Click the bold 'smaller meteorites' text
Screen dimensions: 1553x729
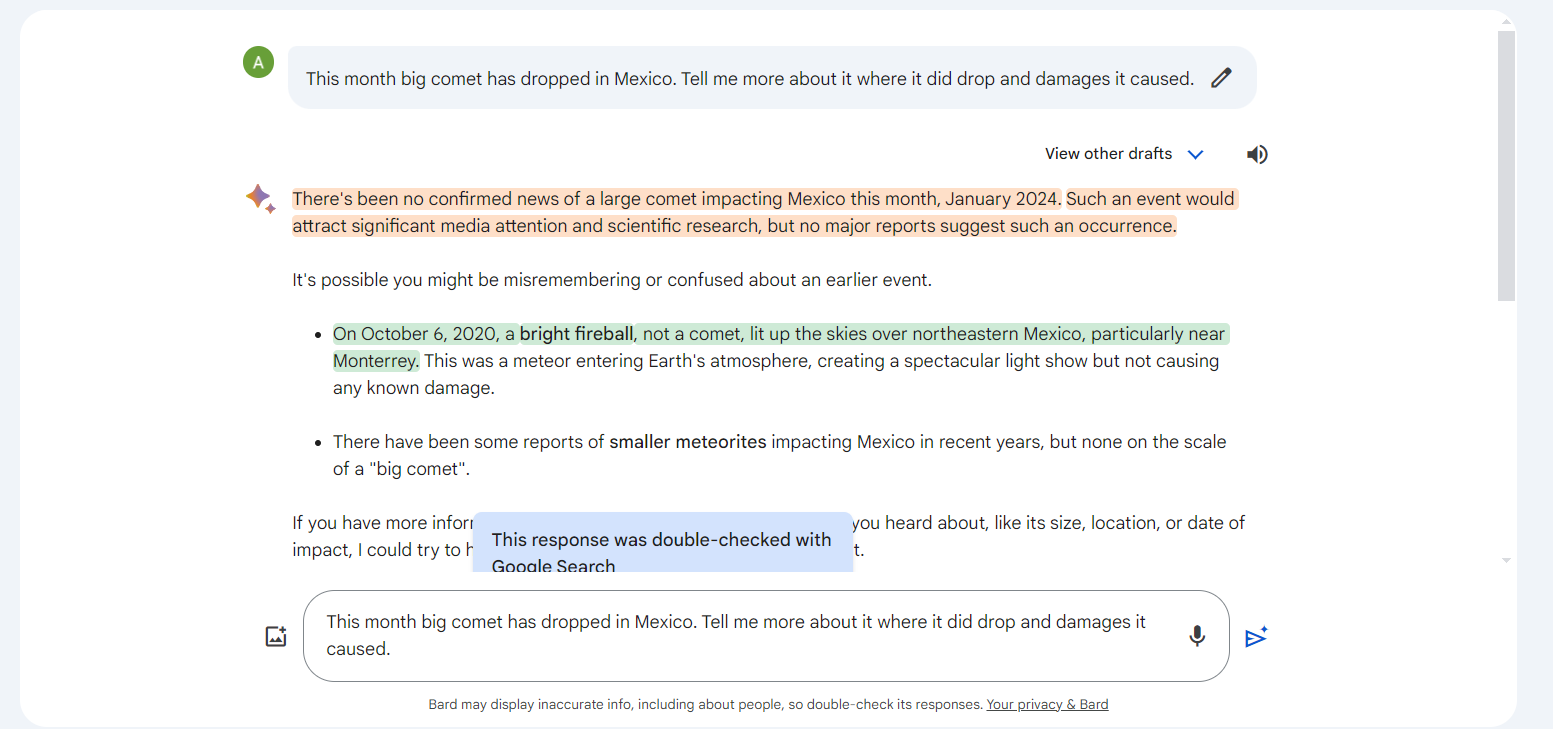687,442
